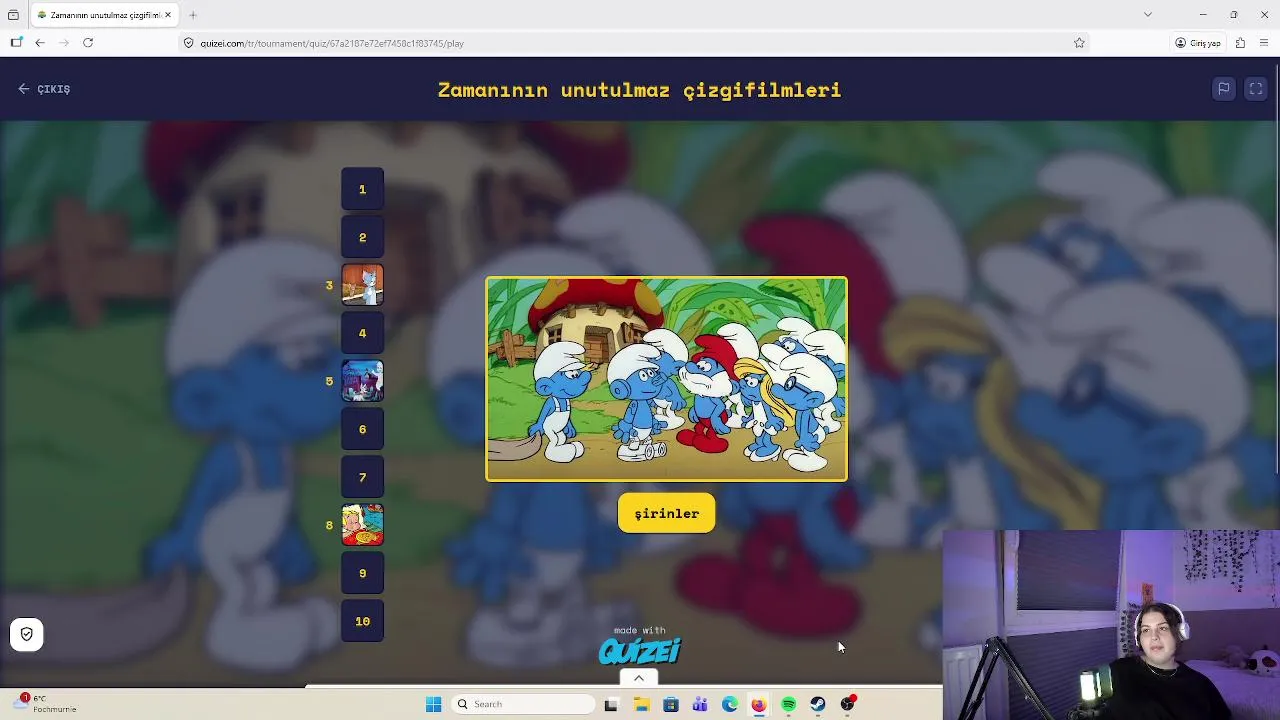
Task: Click the Giriş yap sign-in button
Action: [1198, 43]
